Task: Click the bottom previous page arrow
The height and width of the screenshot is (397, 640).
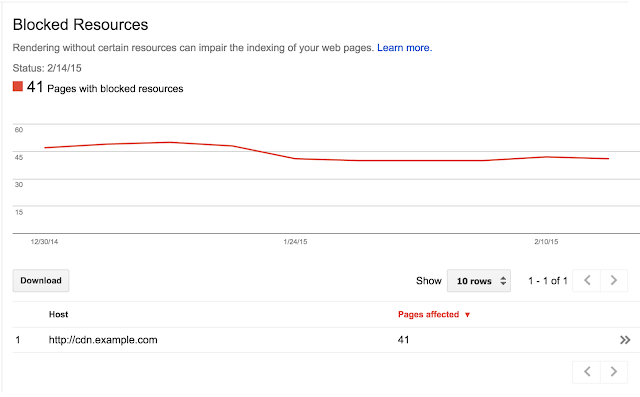Action: point(587,372)
